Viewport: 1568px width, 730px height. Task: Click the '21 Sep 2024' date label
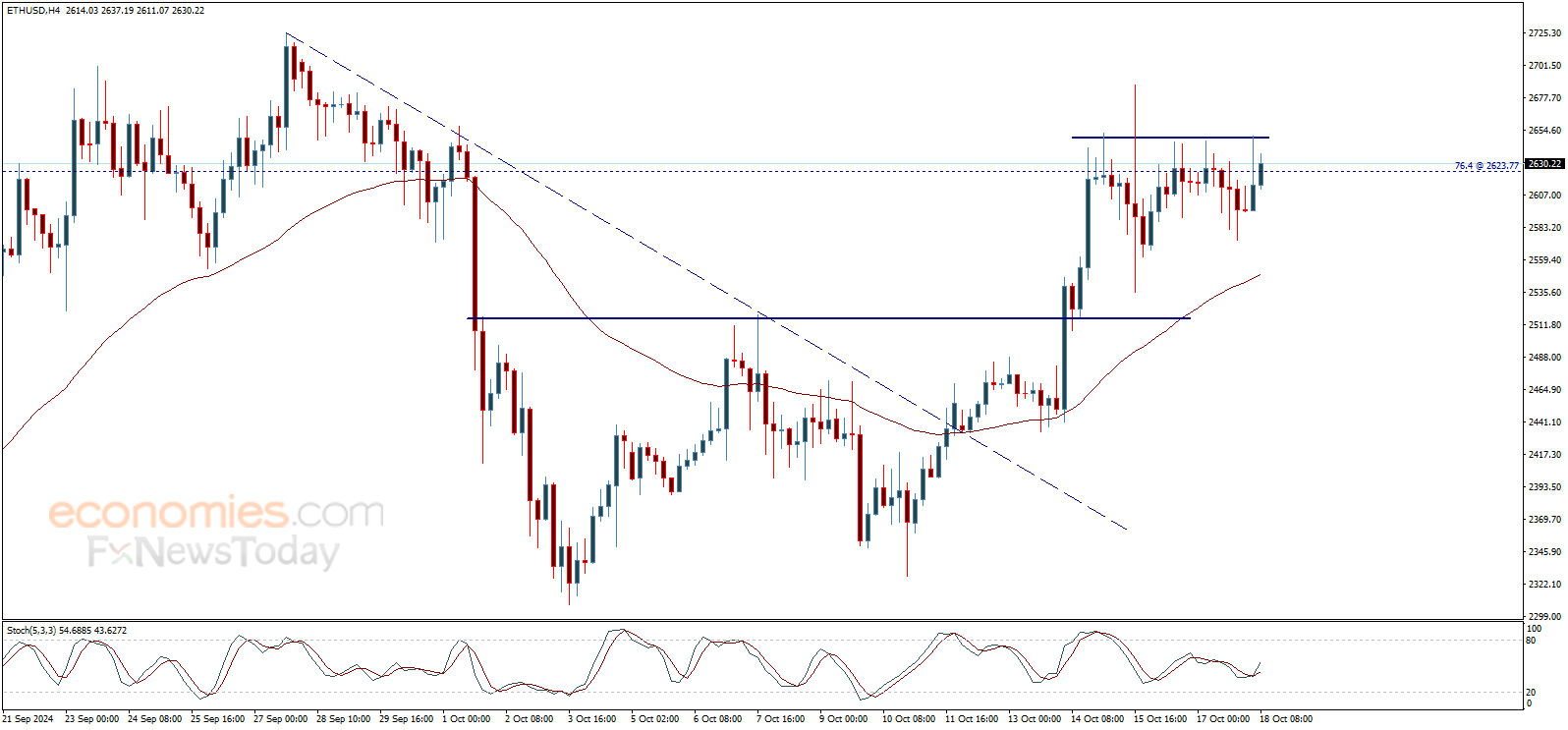[x=28, y=719]
